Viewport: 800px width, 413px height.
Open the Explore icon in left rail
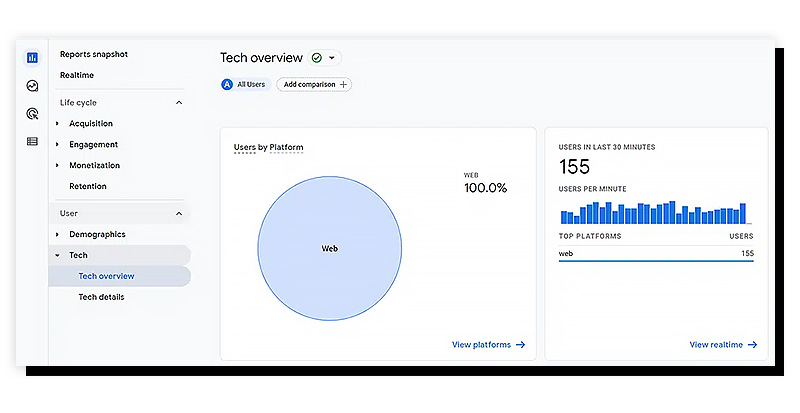tap(32, 86)
